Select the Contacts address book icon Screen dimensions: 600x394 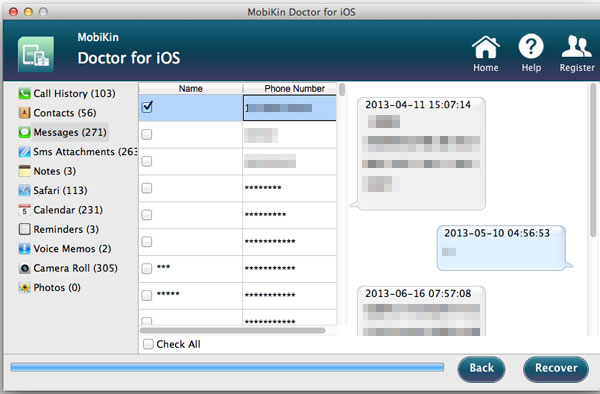point(24,113)
